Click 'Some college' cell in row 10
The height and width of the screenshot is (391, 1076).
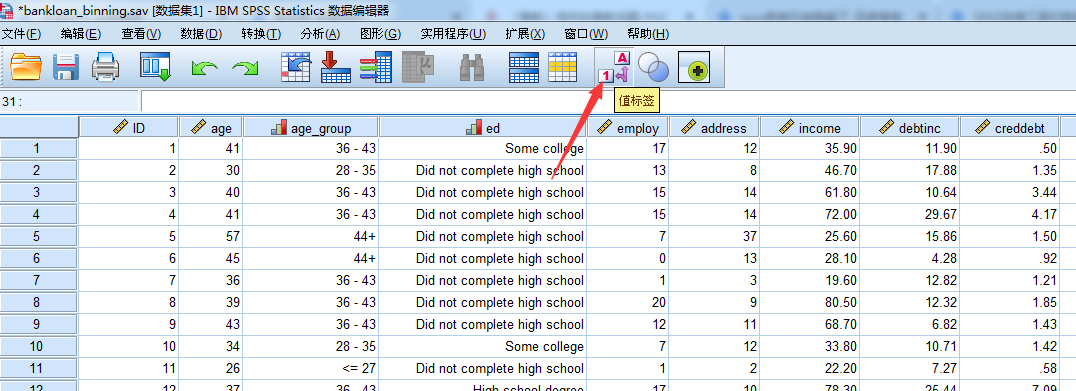[x=483, y=346]
